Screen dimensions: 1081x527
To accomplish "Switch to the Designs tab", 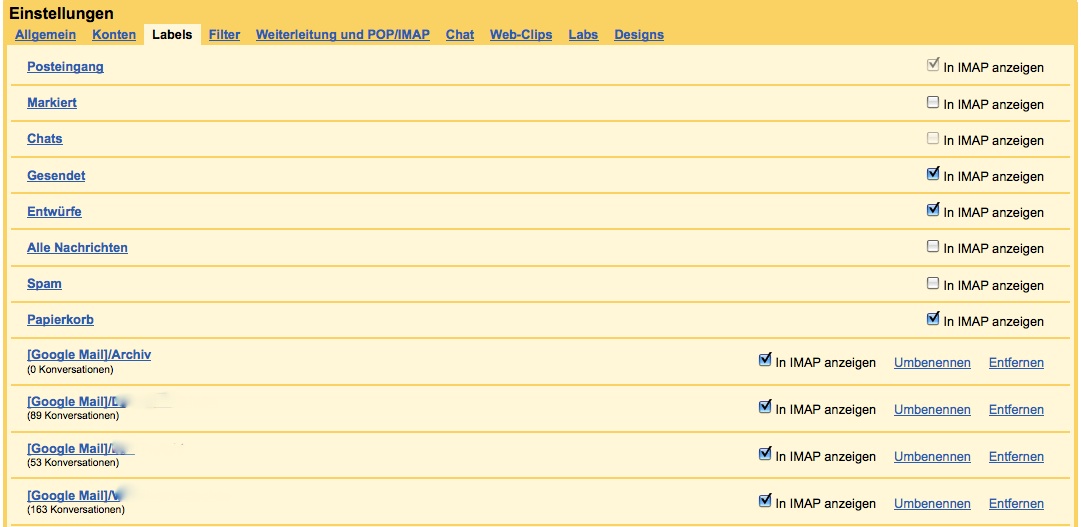I will point(639,35).
